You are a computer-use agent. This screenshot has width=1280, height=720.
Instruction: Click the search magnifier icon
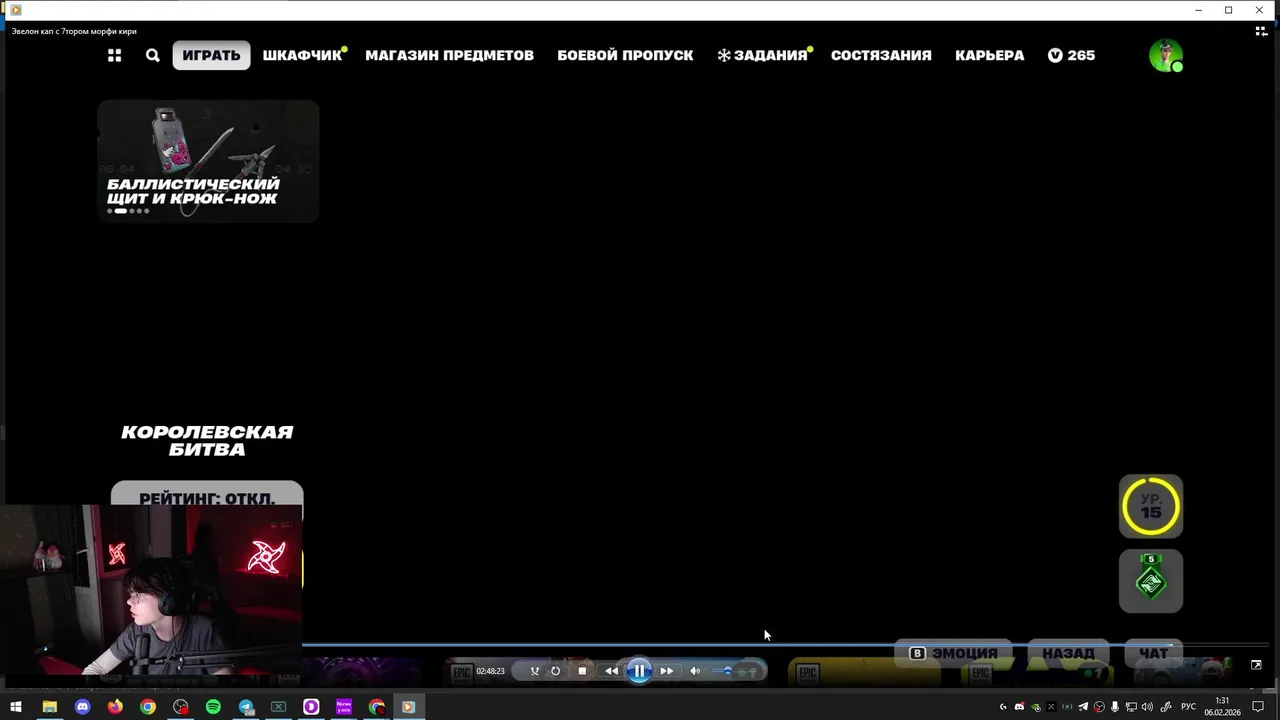coord(152,56)
